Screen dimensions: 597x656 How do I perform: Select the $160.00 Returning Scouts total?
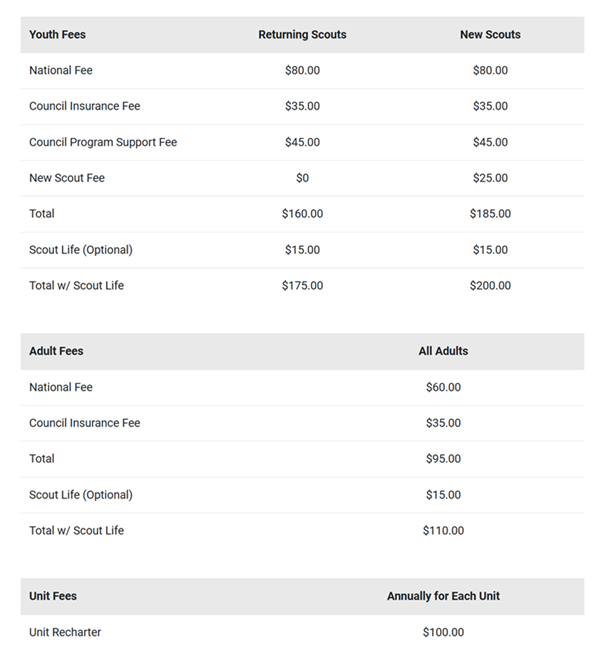coord(302,214)
